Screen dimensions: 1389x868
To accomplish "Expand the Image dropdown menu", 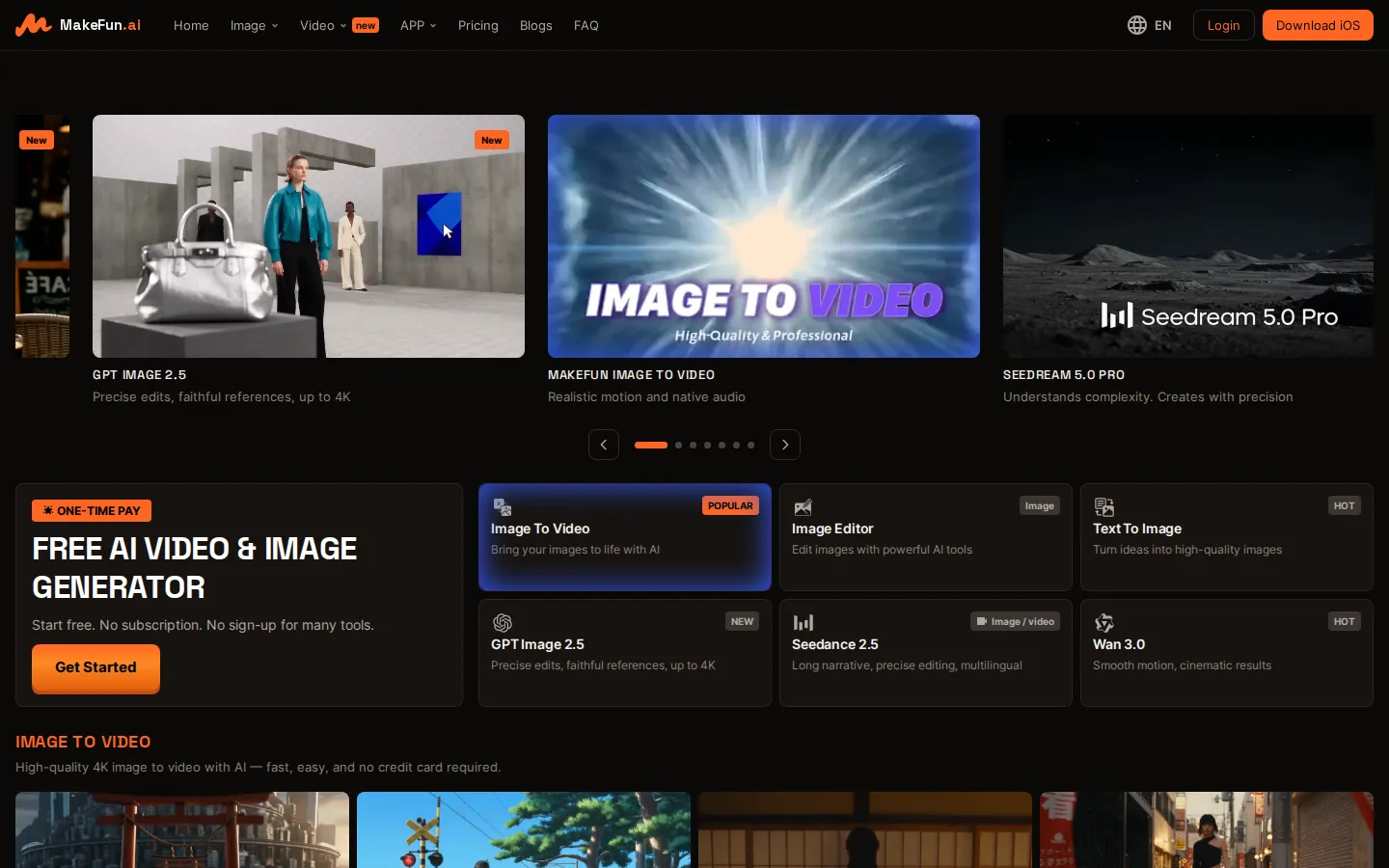I will point(254,25).
